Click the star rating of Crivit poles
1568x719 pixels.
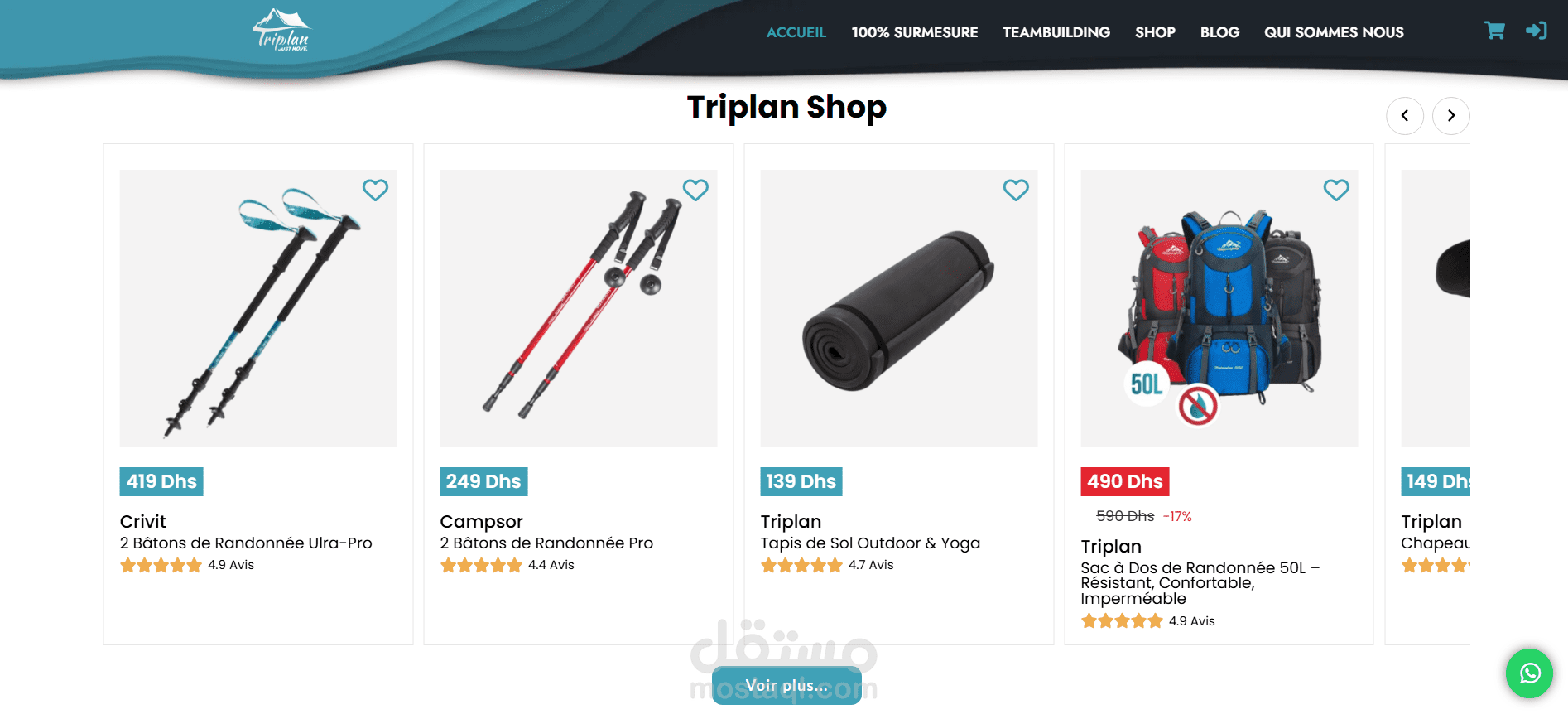pyautogui.click(x=161, y=565)
